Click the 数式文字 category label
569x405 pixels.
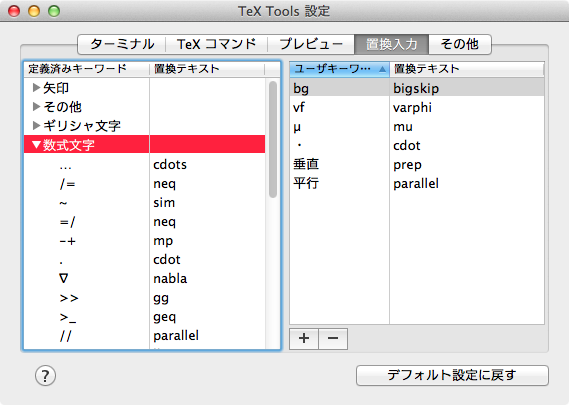[69, 145]
